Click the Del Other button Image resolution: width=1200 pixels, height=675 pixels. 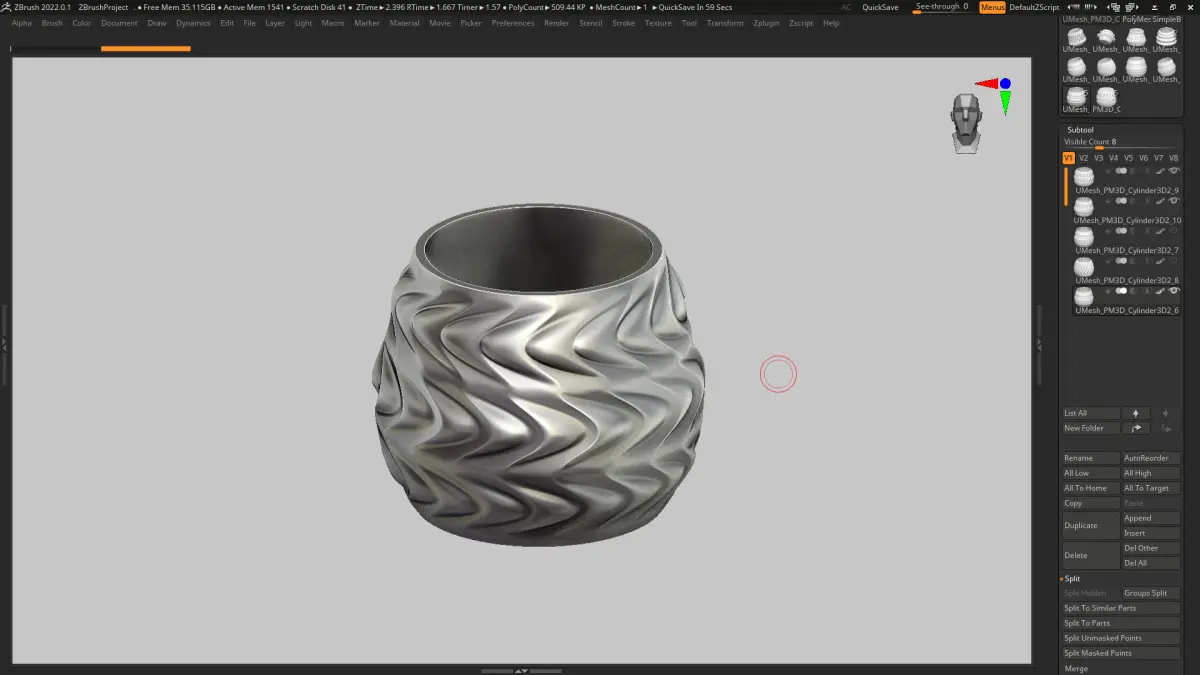pos(1151,548)
